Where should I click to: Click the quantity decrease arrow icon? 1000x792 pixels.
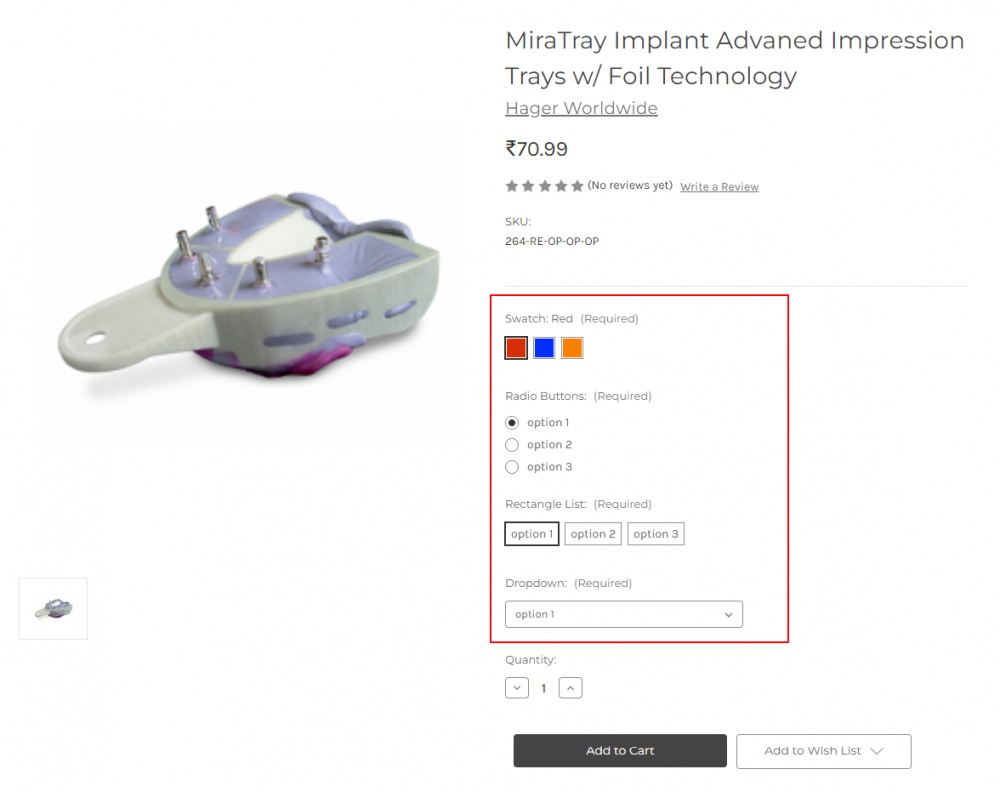[516, 687]
